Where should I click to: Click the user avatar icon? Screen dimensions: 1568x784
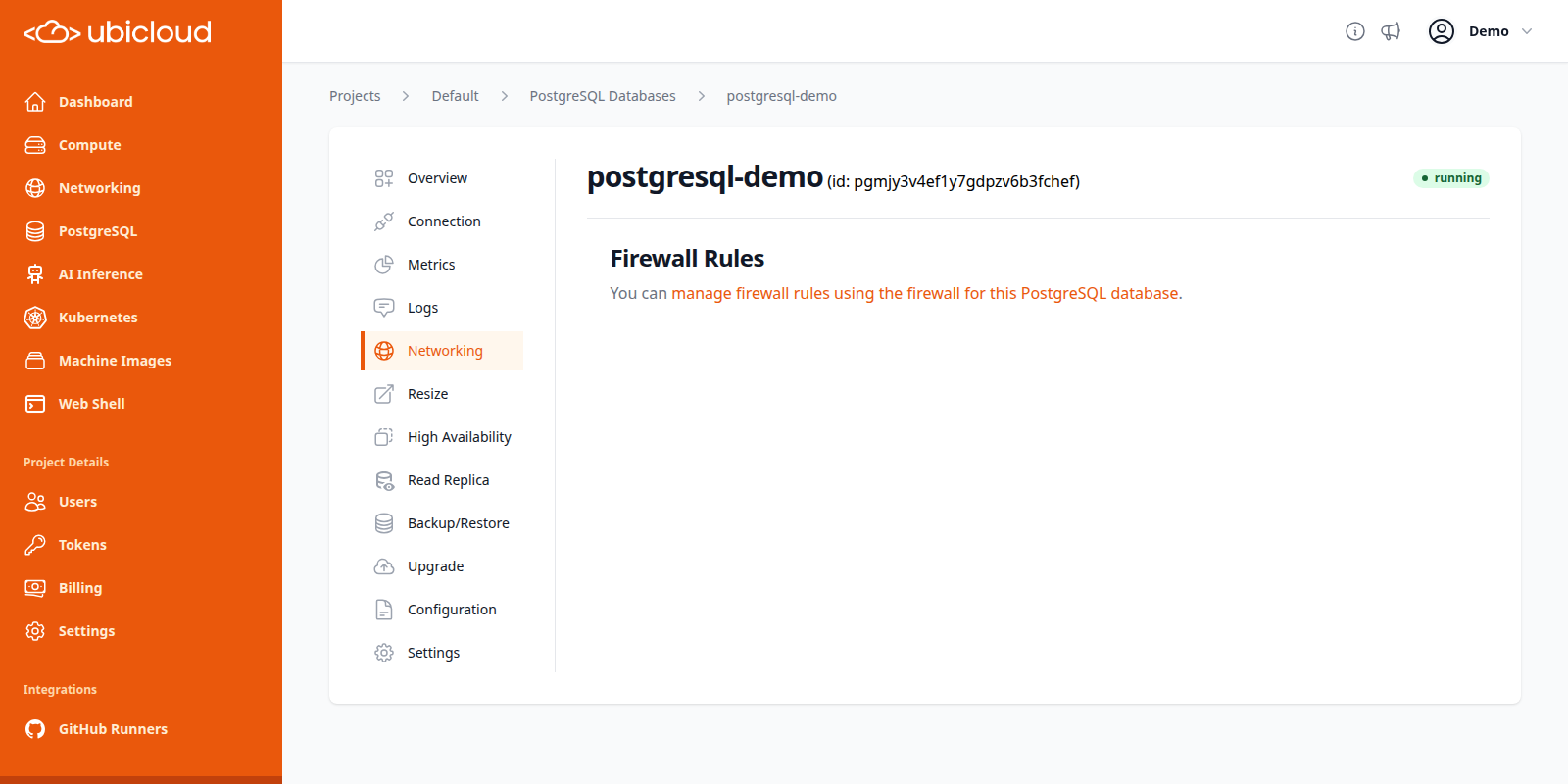[1442, 31]
